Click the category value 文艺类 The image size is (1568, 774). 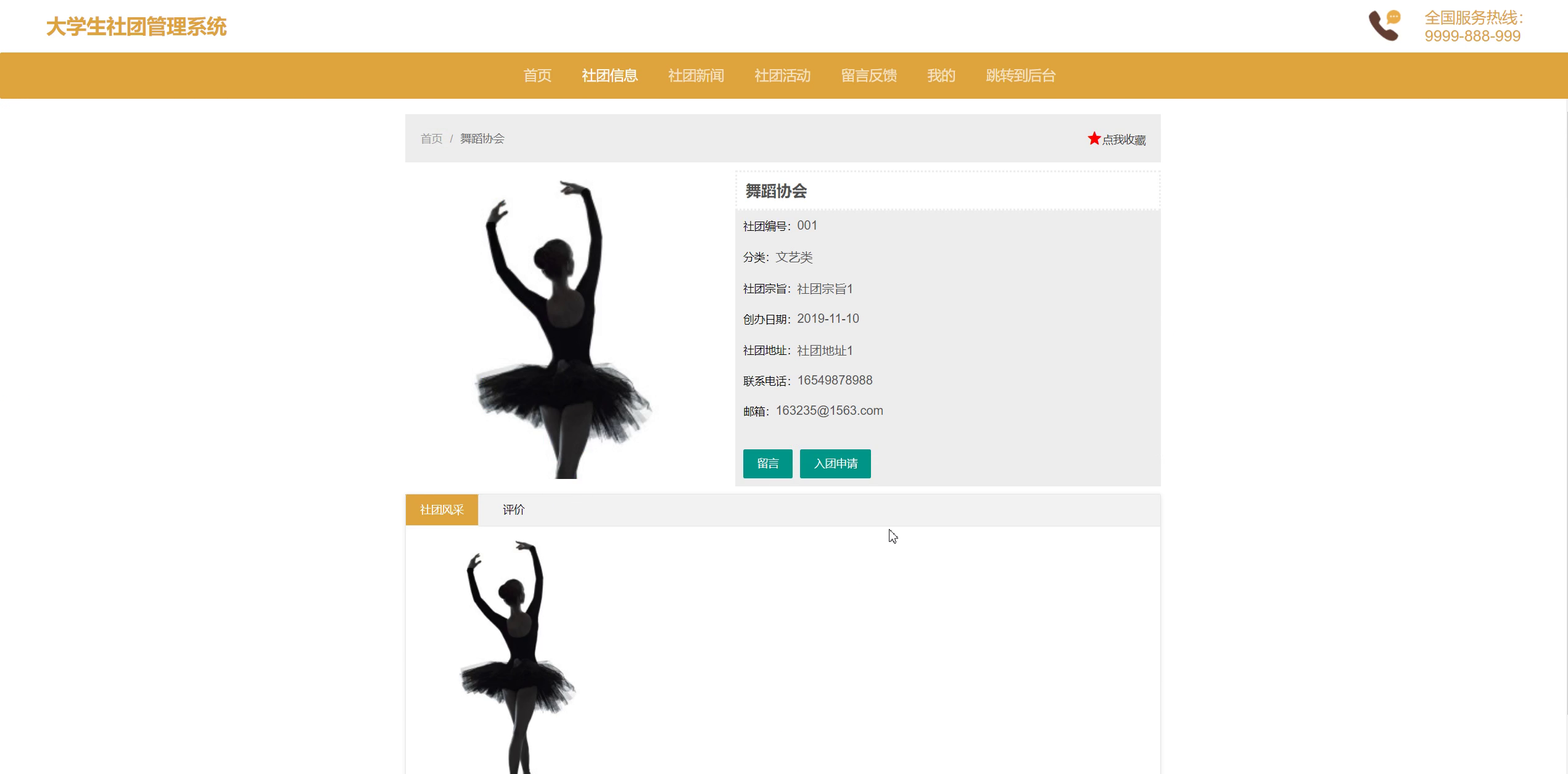click(794, 257)
